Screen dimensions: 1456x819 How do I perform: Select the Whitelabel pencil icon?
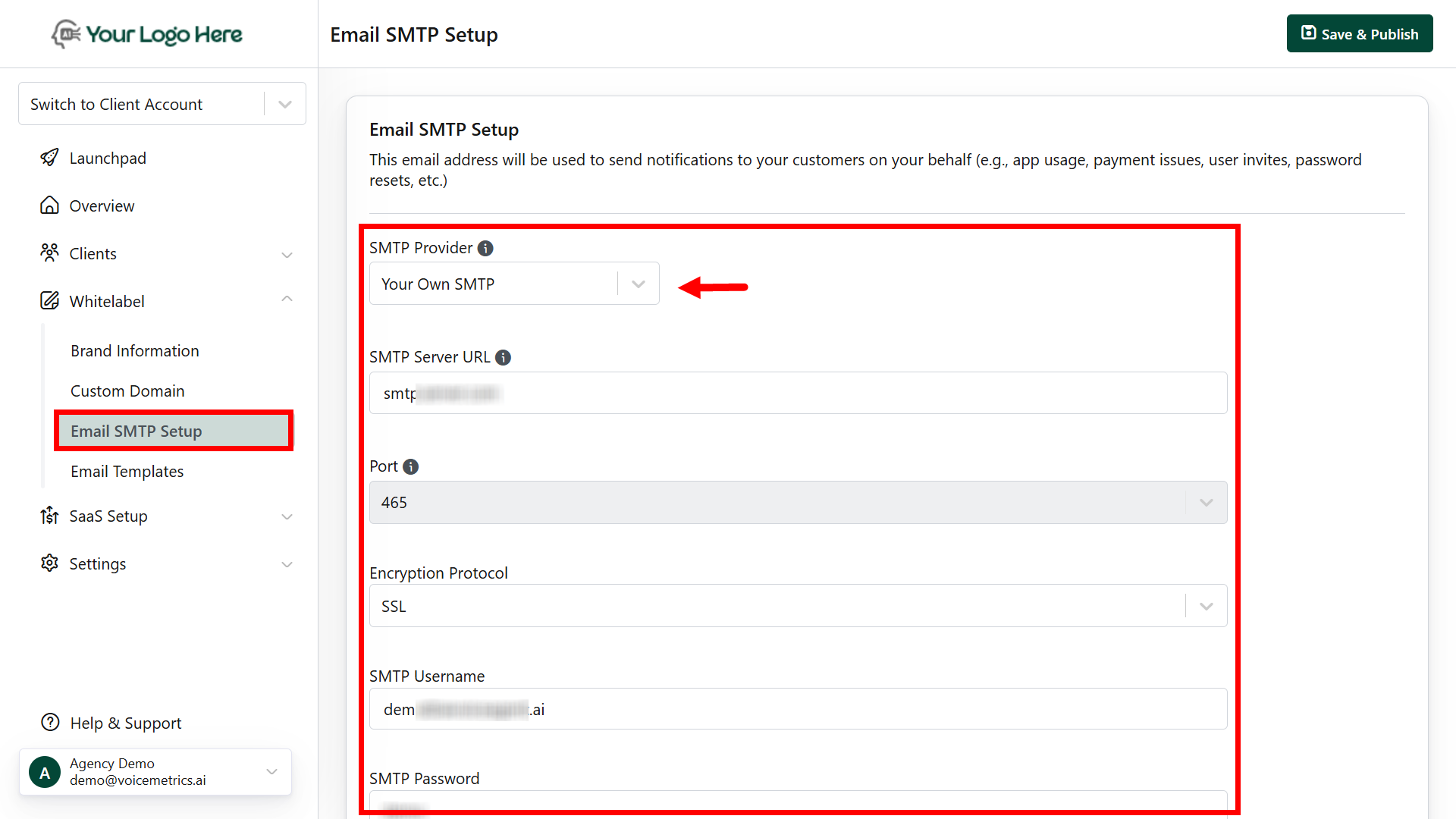(x=49, y=300)
